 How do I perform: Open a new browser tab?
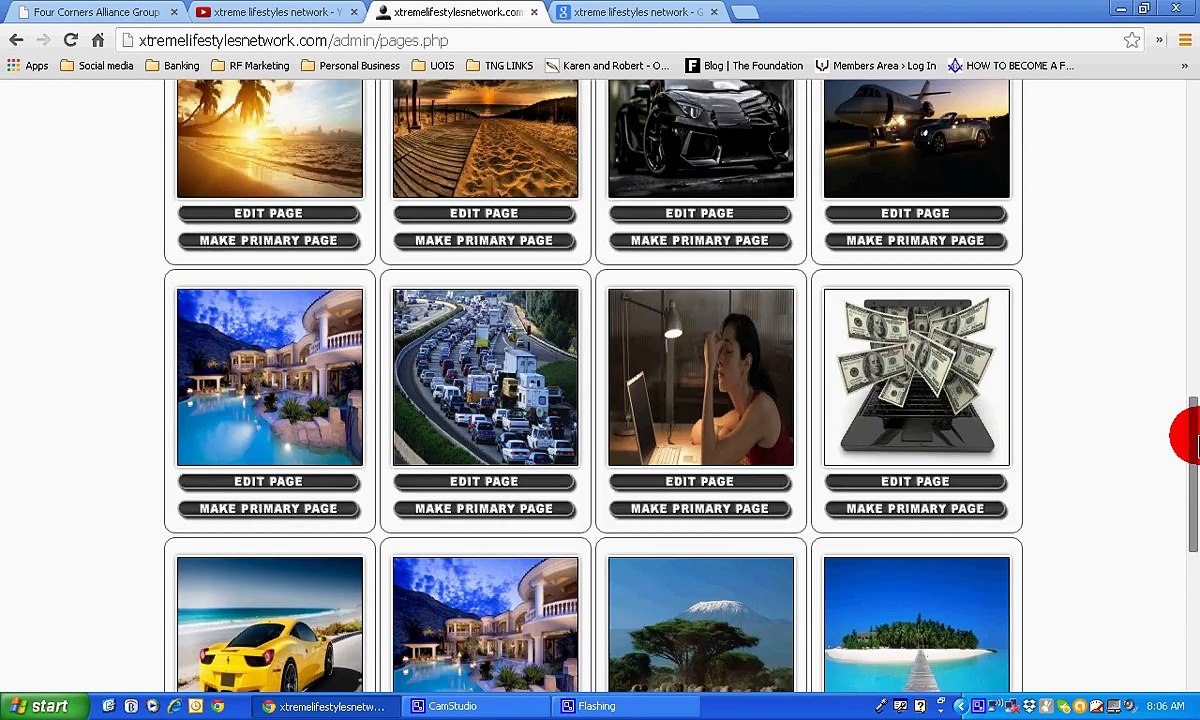(744, 12)
